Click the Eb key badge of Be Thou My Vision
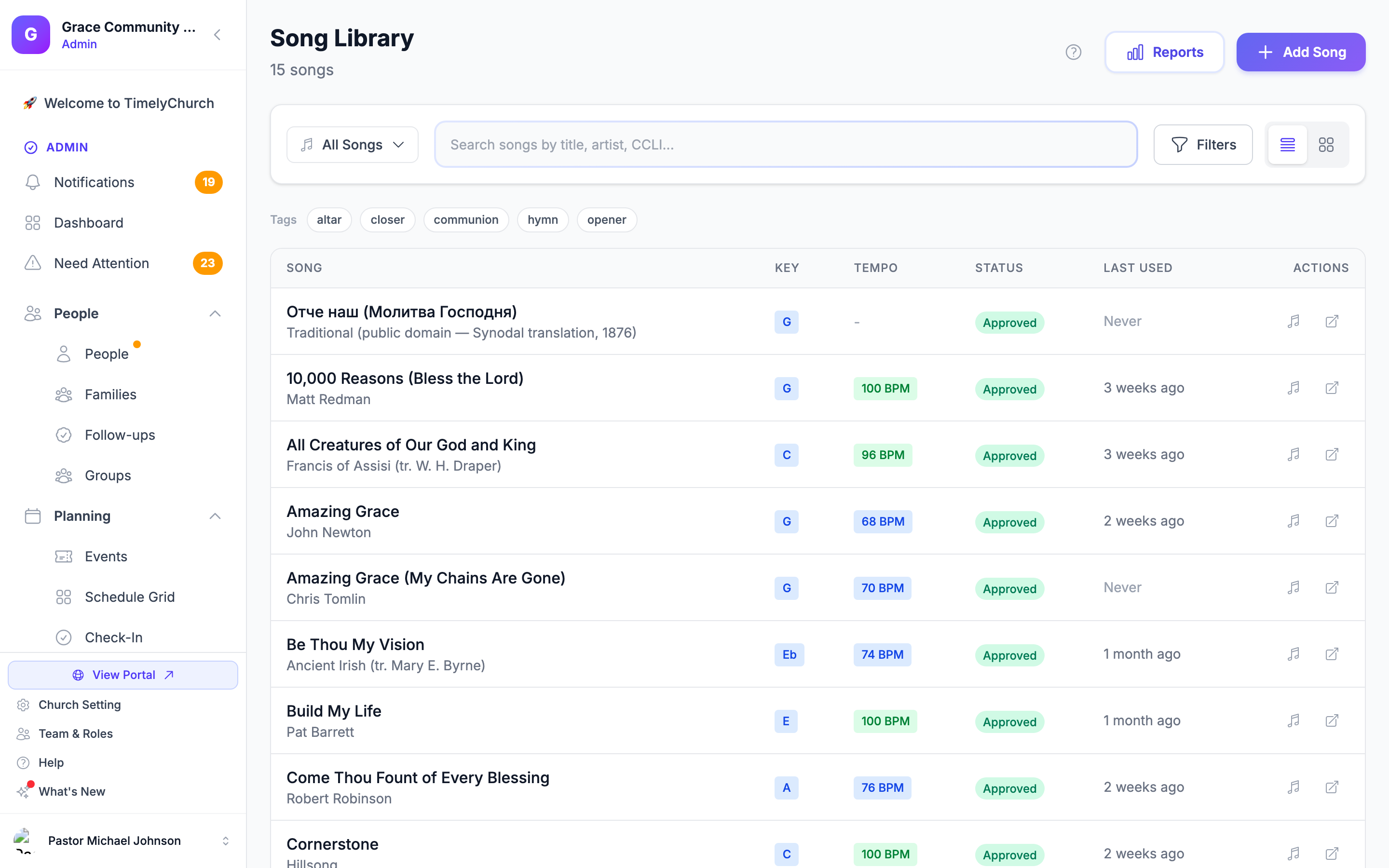The width and height of the screenshot is (1389, 868). pyautogui.click(x=789, y=654)
